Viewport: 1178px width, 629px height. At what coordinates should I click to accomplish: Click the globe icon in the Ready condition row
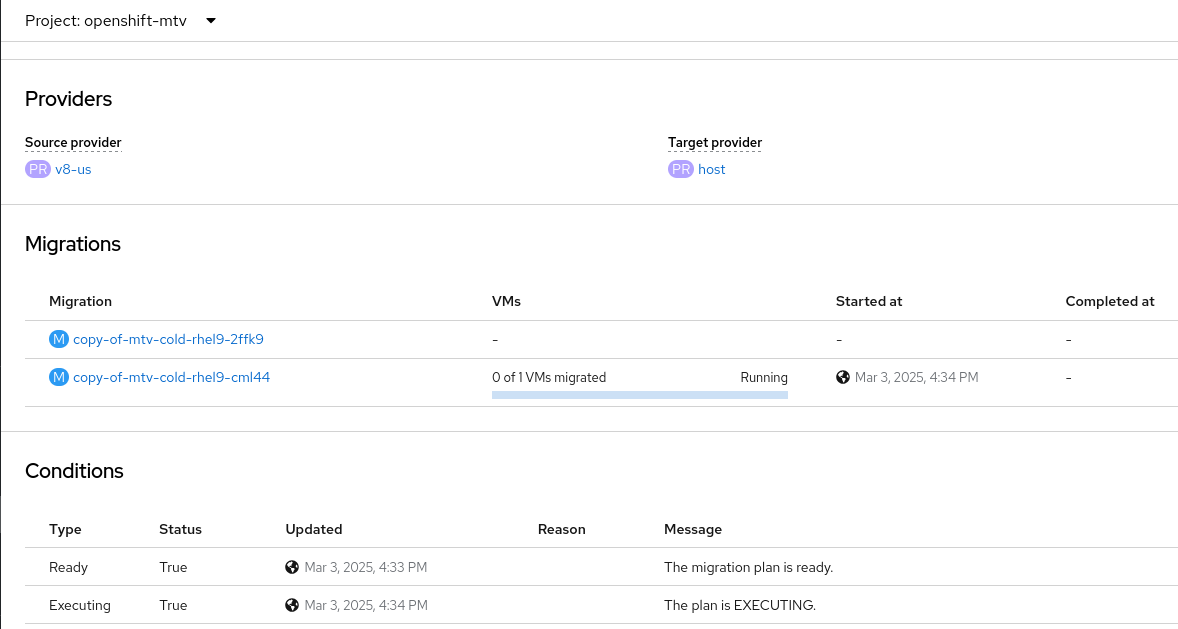pos(292,567)
